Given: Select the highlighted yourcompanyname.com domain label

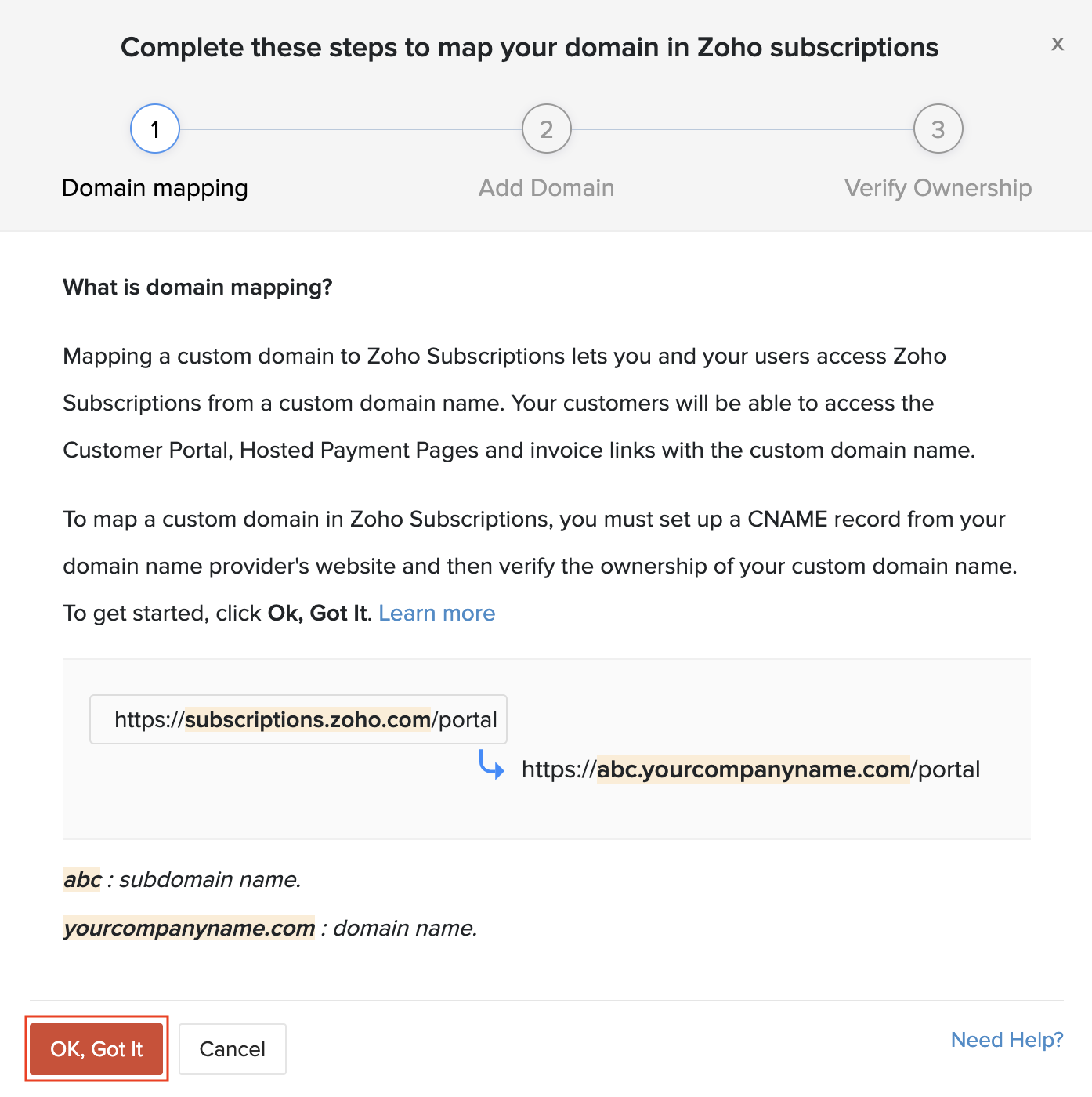Looking at the screenshot, I should click(188, 928).
